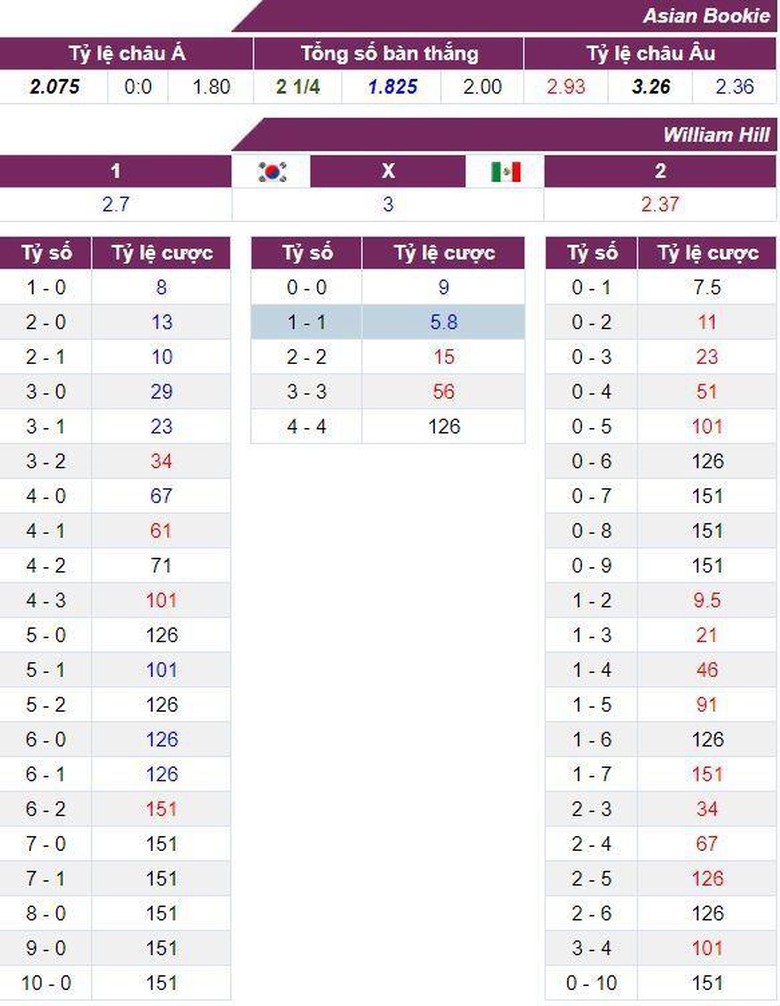This screenshot has width=780, height=1006.
Task: Pick the highlighted 1 - 1 score row
Action: pos(306,323)
